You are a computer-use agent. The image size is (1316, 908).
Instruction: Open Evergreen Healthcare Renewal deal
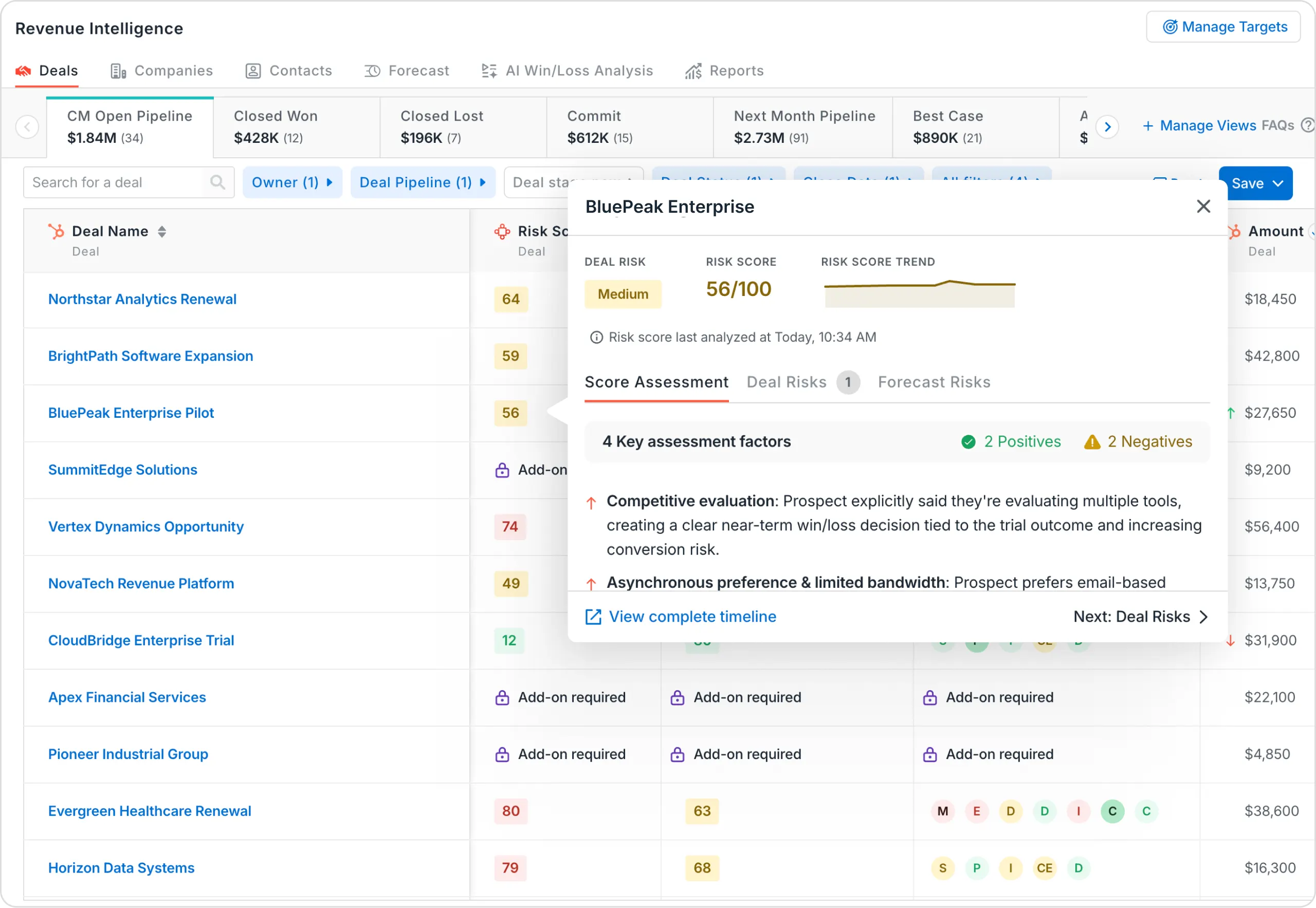(x=150, y=811)
